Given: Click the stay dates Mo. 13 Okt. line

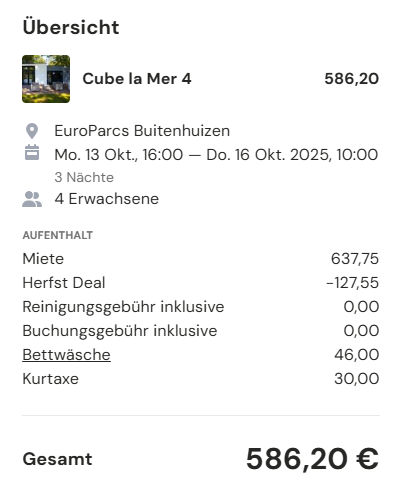Looking at the screenshot, I should tap(216, 155).
